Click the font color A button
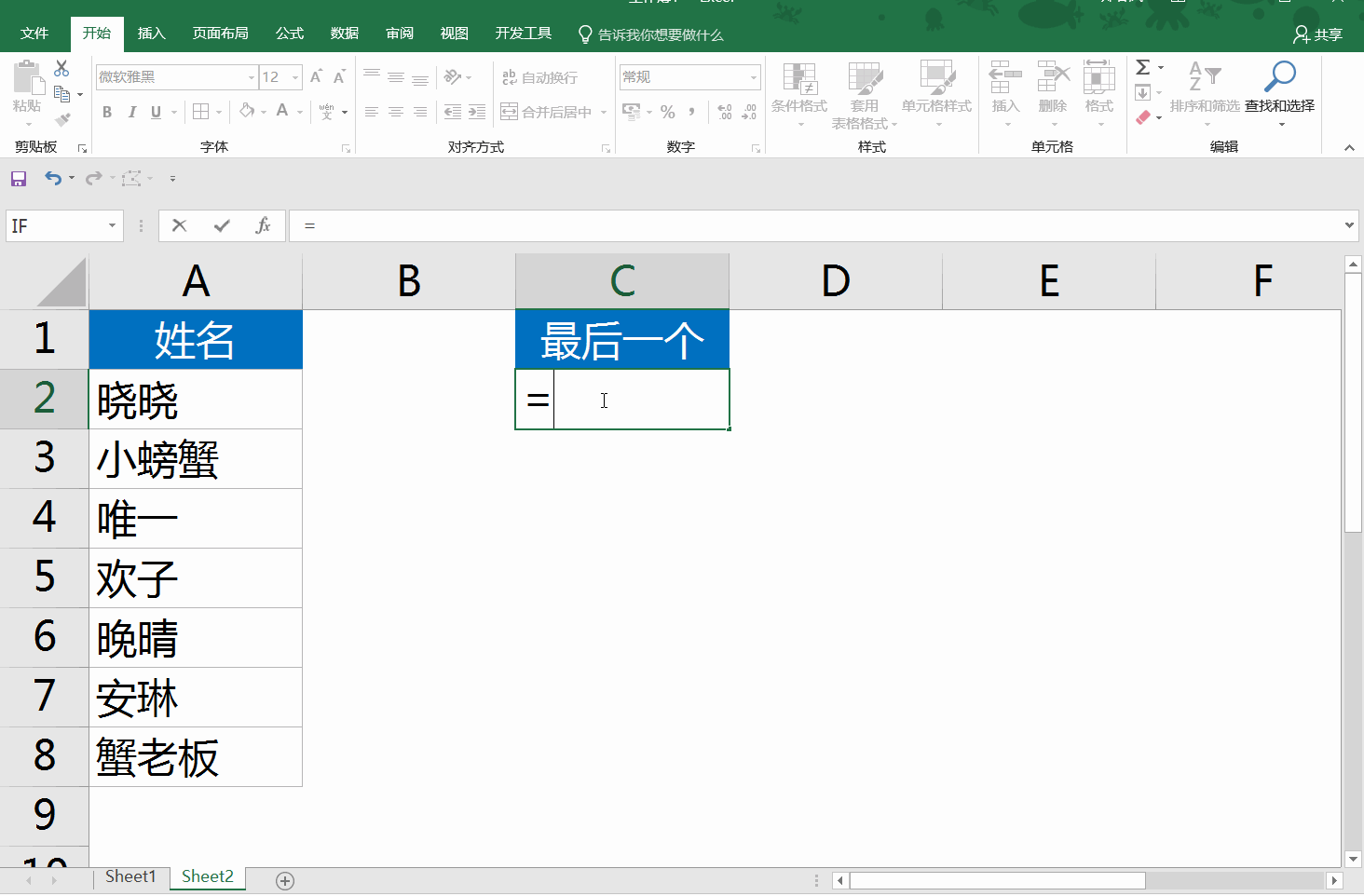Viewport: 1364px width, 896px height. pos(282,111)
